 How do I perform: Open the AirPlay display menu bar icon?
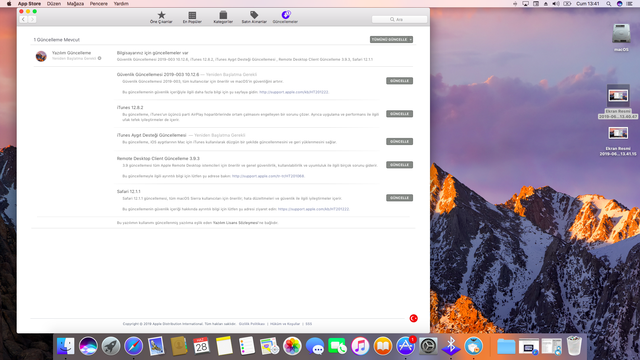tap(526, 4)
